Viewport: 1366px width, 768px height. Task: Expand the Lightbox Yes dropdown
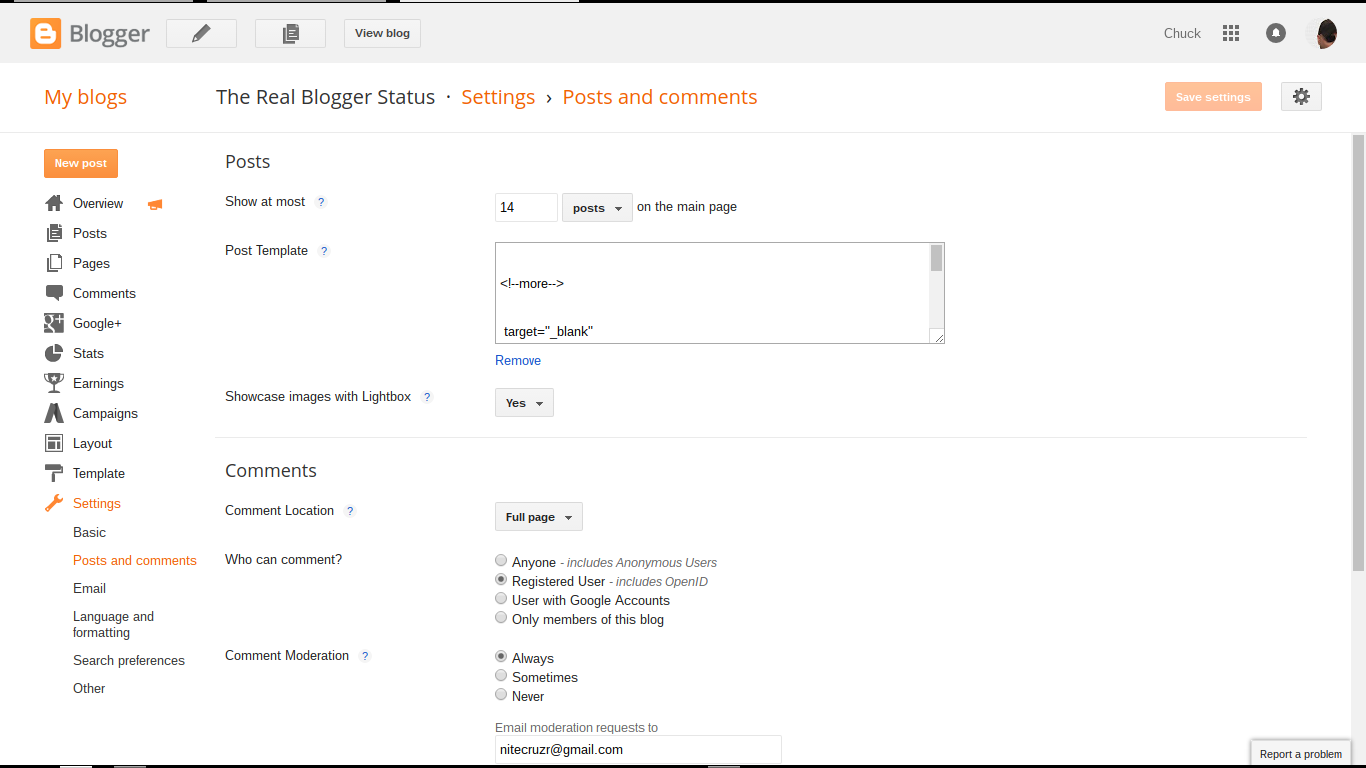(x=524, y=403)
